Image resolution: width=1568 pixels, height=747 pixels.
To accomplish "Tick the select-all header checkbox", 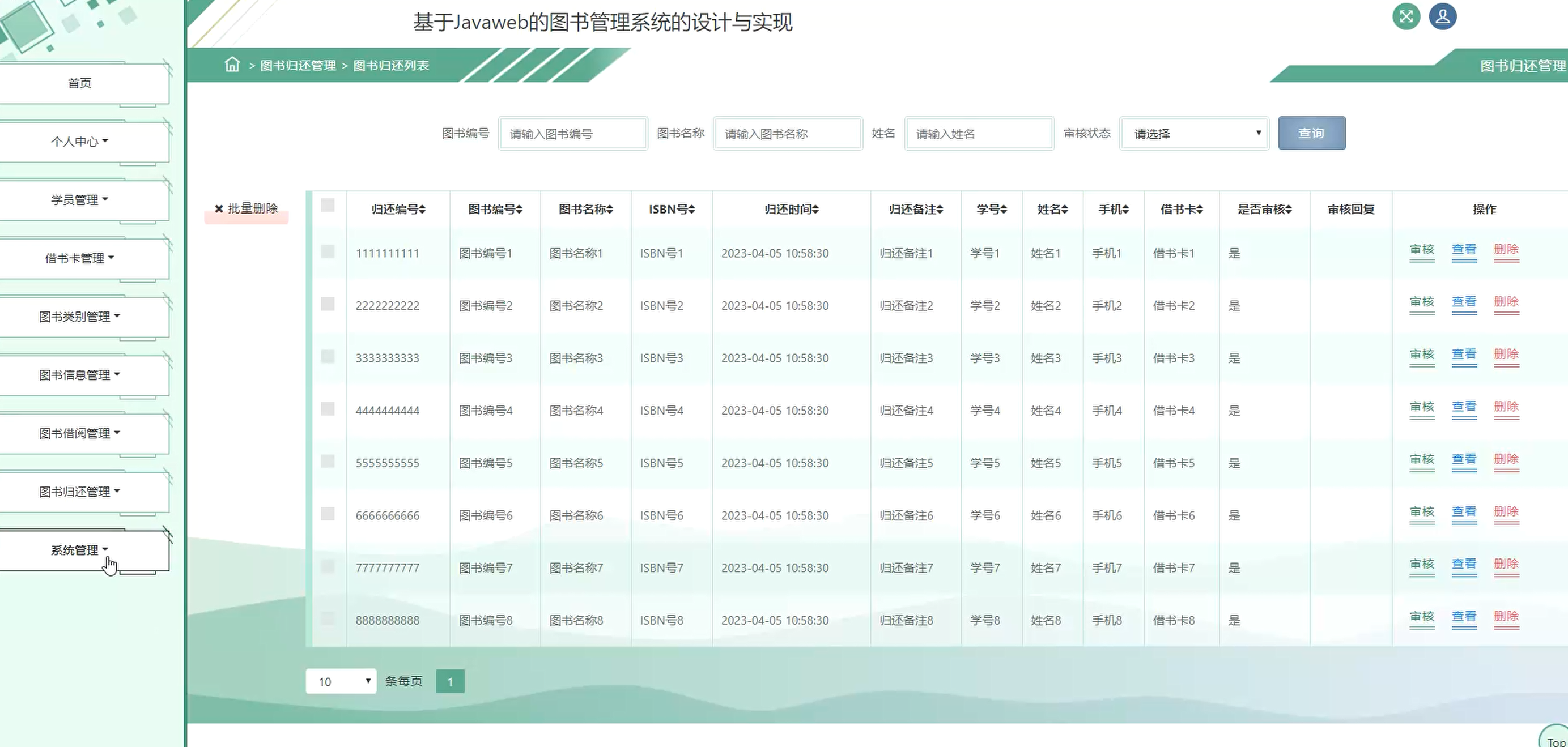I will tap(328, 205).
